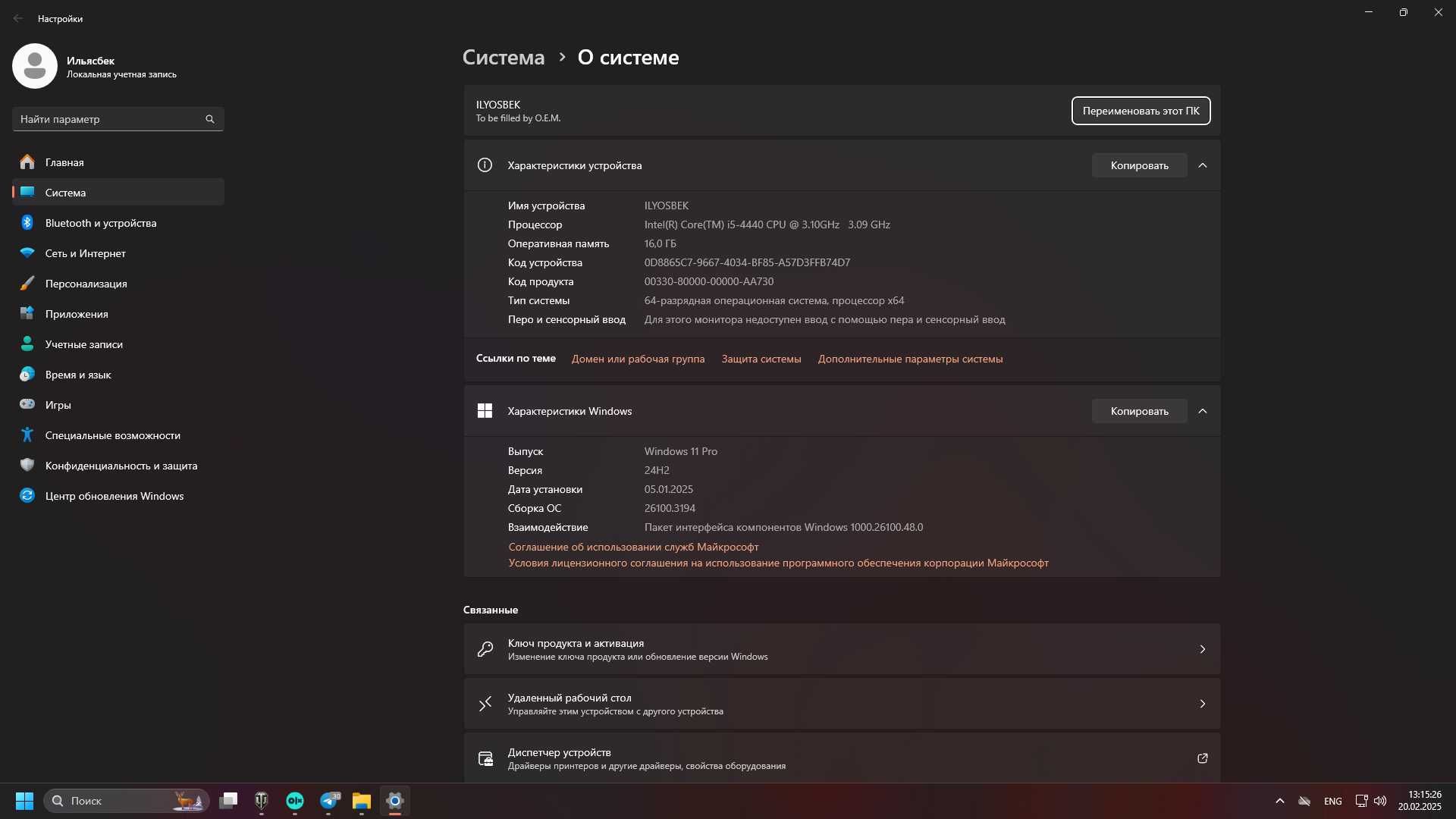Viewport: 1456px width, 819px height.
Task: Open Ключ продукта и активация page
Action: coord(842,649)
